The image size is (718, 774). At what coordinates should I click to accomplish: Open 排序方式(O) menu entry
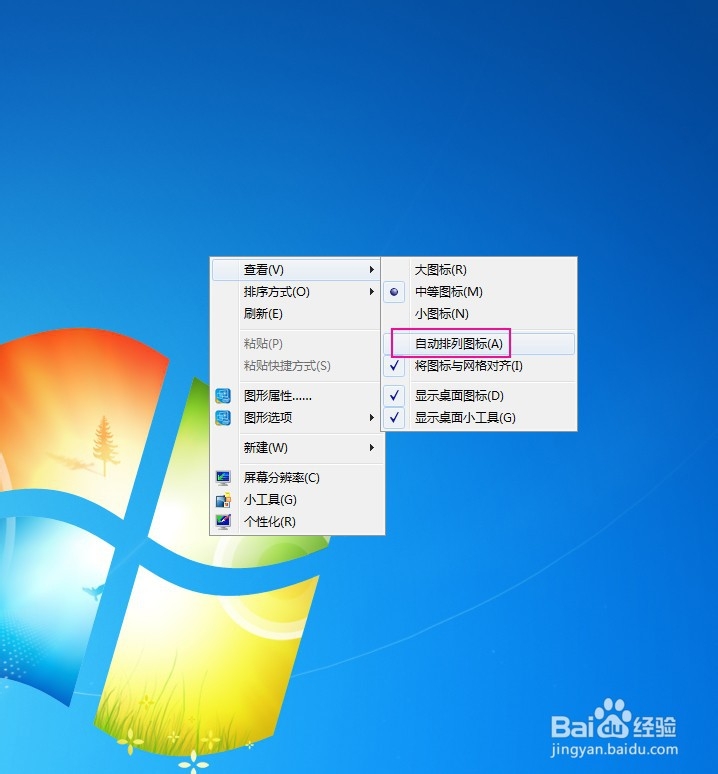point(296,292)
